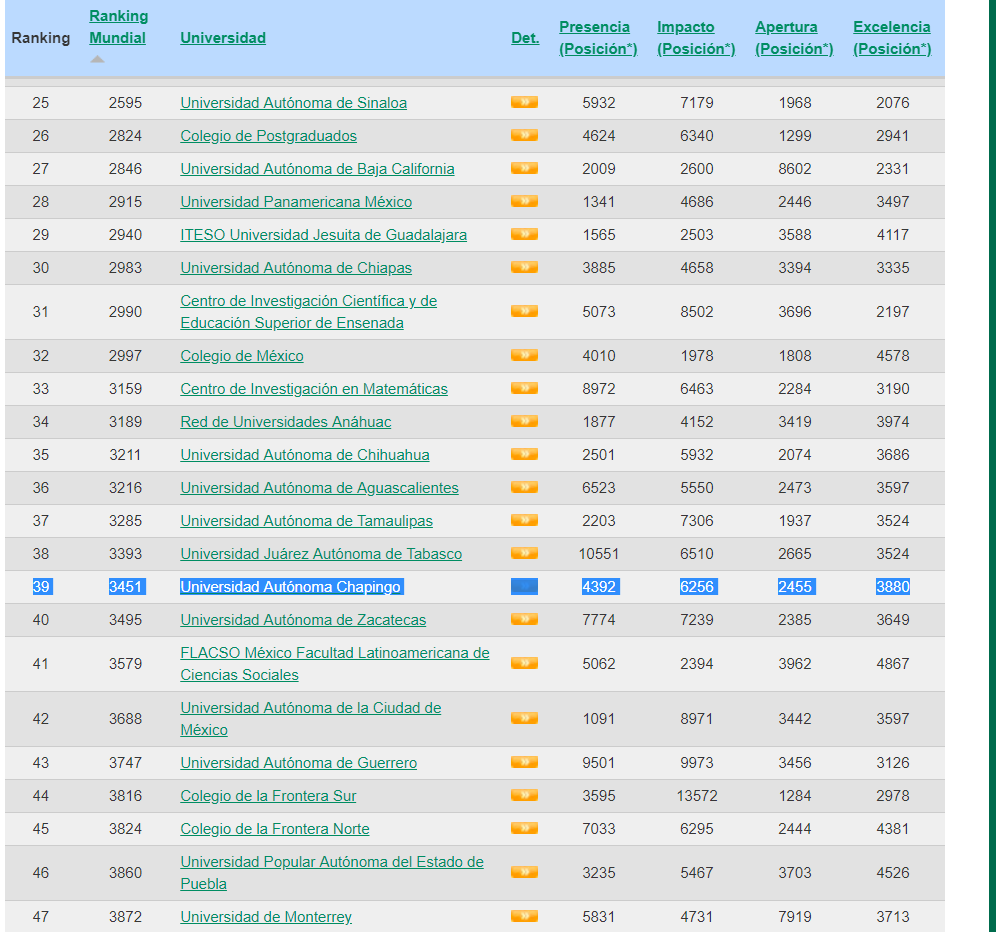This screenshot has height=932, width=996.
Task: Click world ranking 3159 for Centro de Investigación en Matemáticas
Action: [126, 389]
